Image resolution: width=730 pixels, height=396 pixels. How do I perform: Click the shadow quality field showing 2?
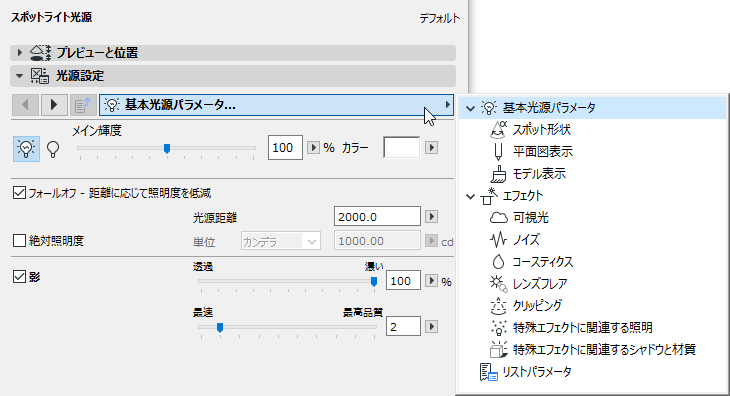(403, 327)
